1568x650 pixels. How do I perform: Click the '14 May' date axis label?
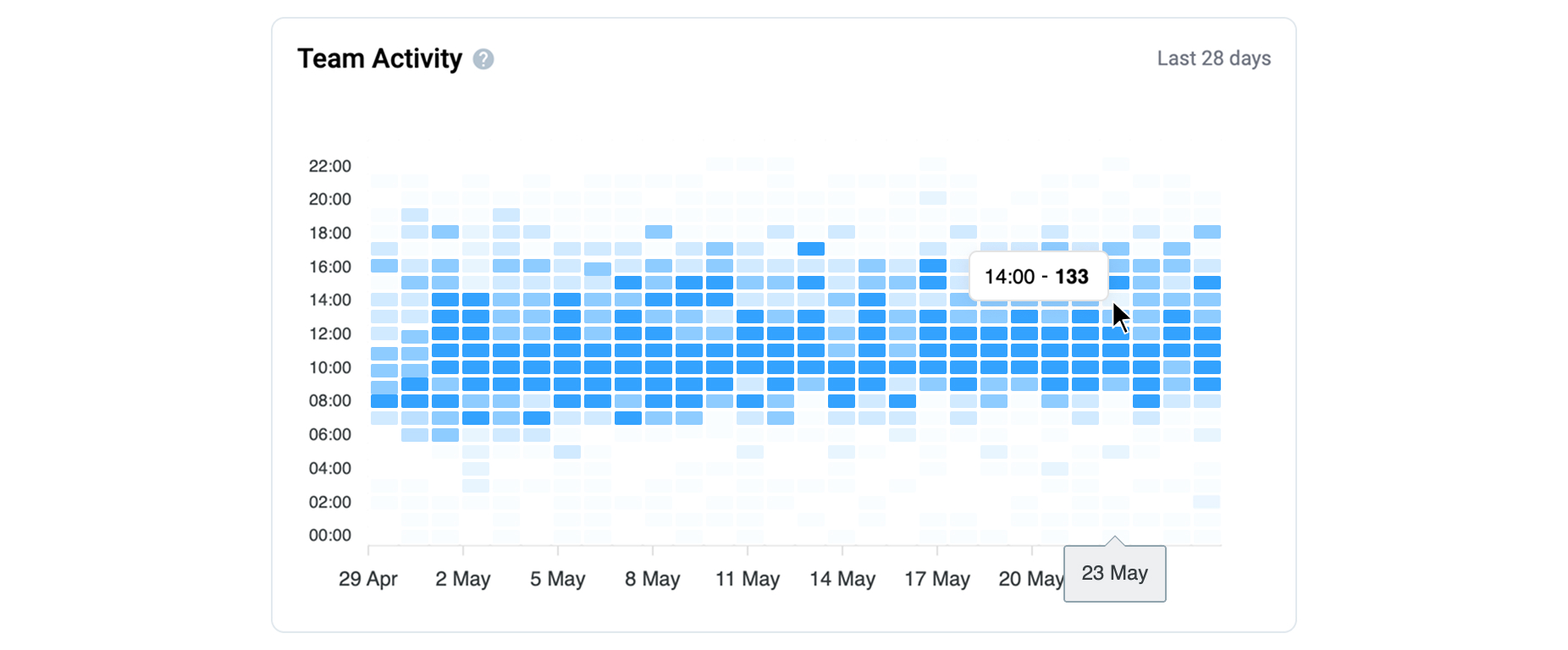[x=842, y=579]
